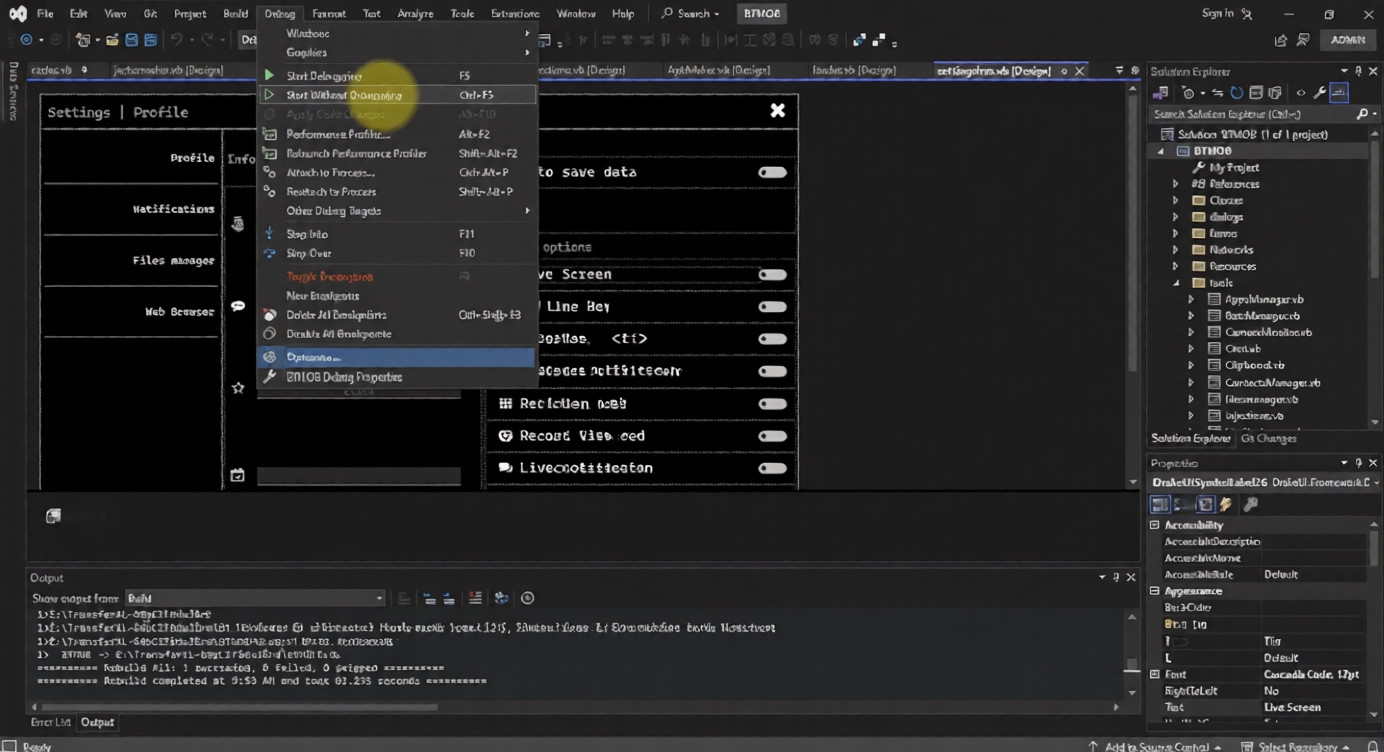Click the Events lightning bolt icon in Properties
1384x752 pixels.
click(1226, 505)
